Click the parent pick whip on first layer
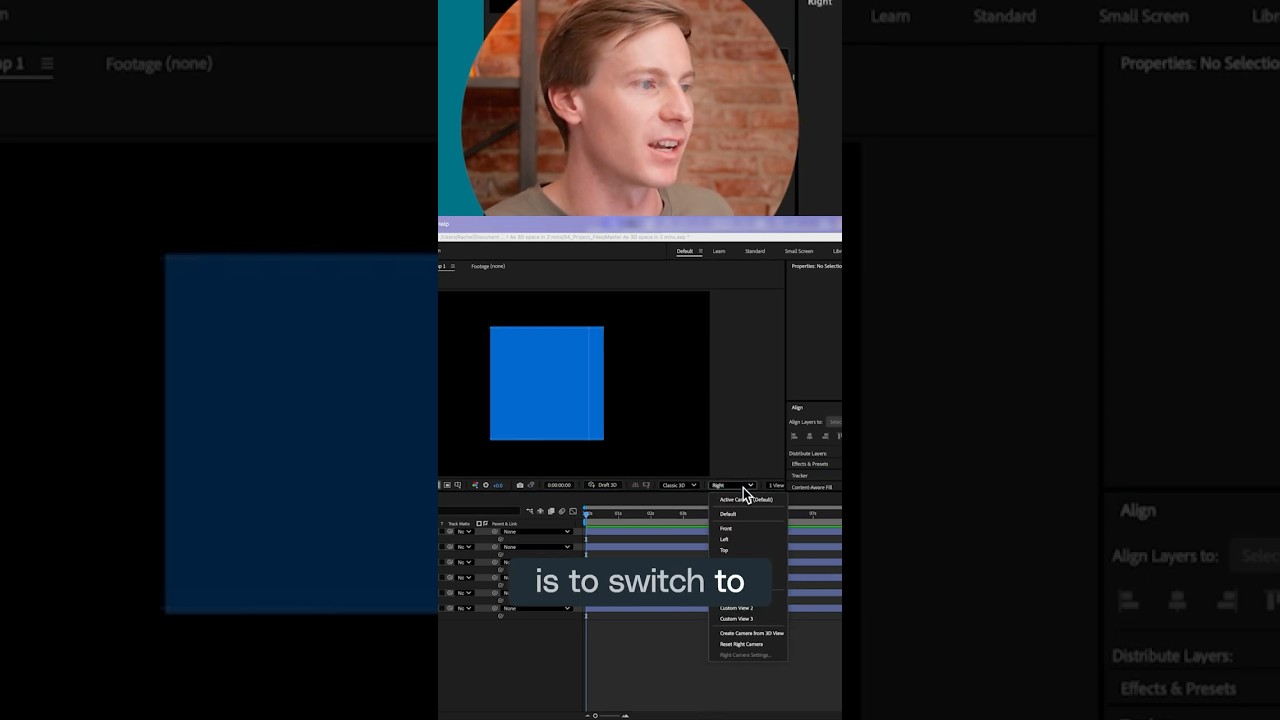Viewport: 1280px width, 720px height. (494, 531)
